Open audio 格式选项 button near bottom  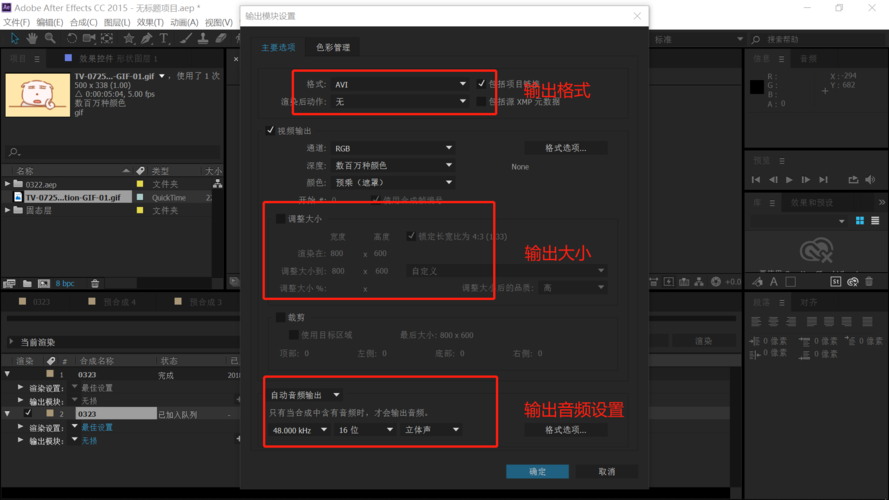pos(566,430)
